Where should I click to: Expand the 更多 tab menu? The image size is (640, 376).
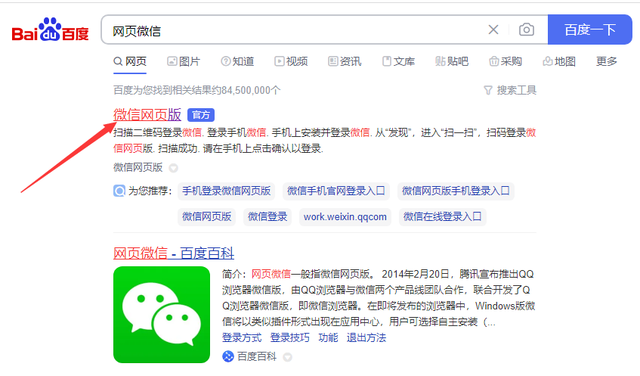(607, 62)
